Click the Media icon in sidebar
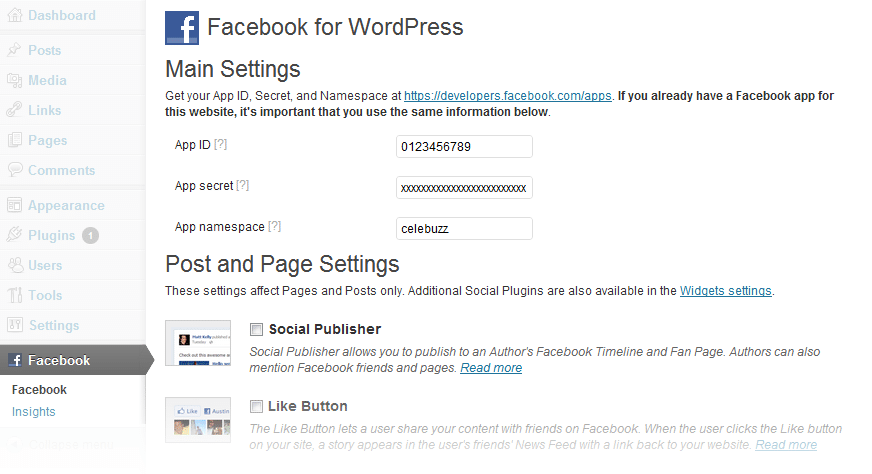Image resolution: width=872 pixels, height=474 pixels. coord(14,80)
